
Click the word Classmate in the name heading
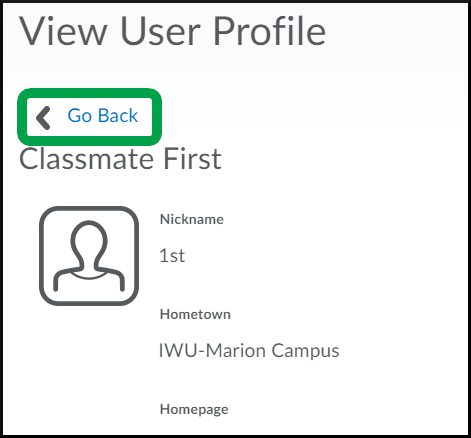pos(86,159)
